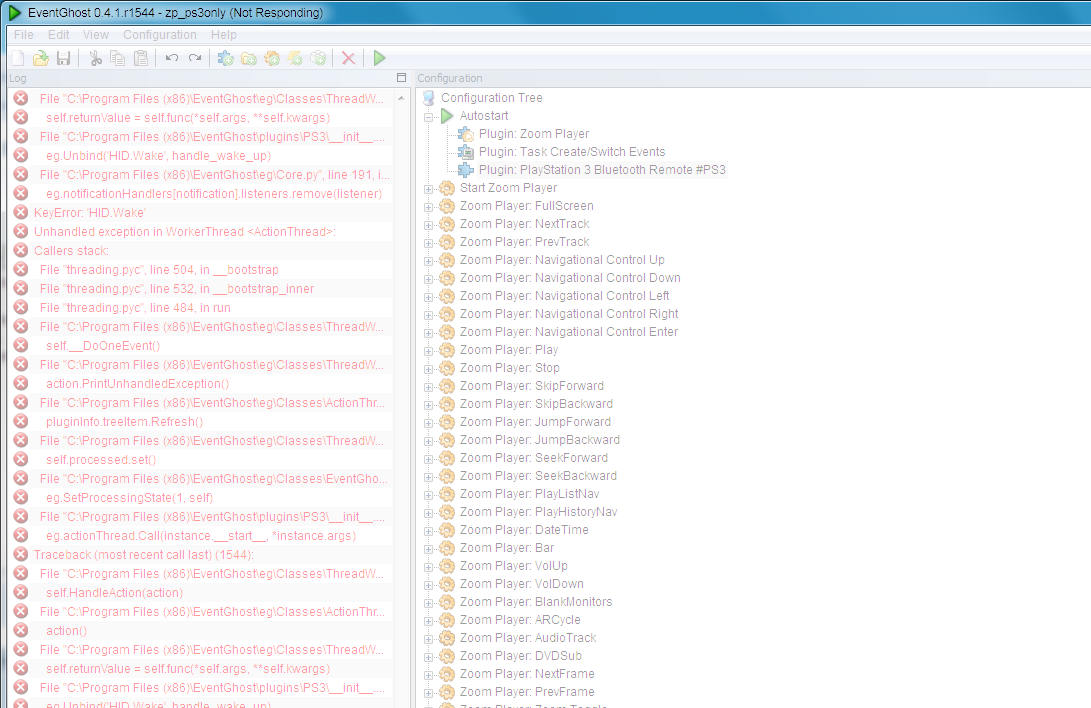The height and width of the screenshot is (708, 1091).
Task: Click the PlayStation 3 Bluetooth Remote plugin icon
Action: 466,170
